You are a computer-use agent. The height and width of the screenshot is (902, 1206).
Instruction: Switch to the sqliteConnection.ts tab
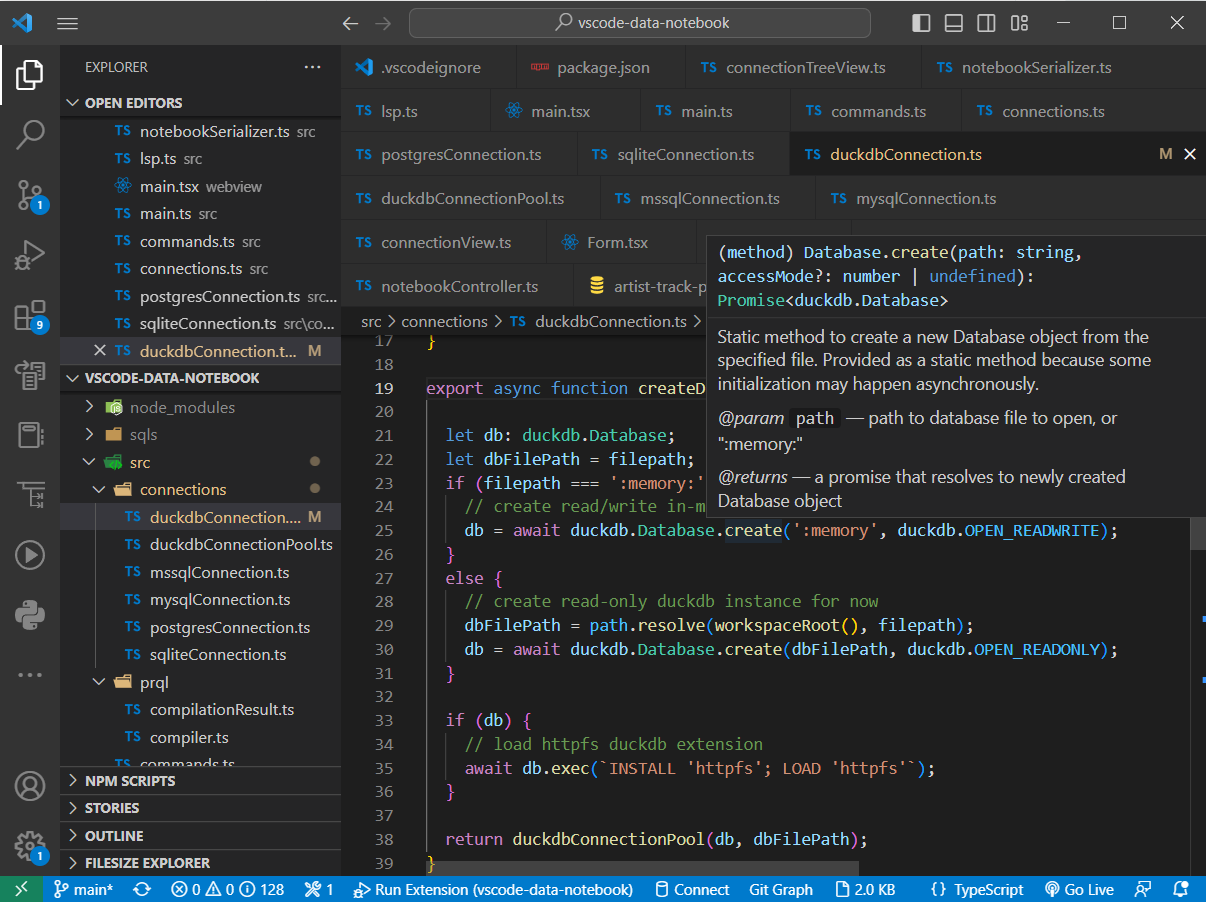coord(685,155)
